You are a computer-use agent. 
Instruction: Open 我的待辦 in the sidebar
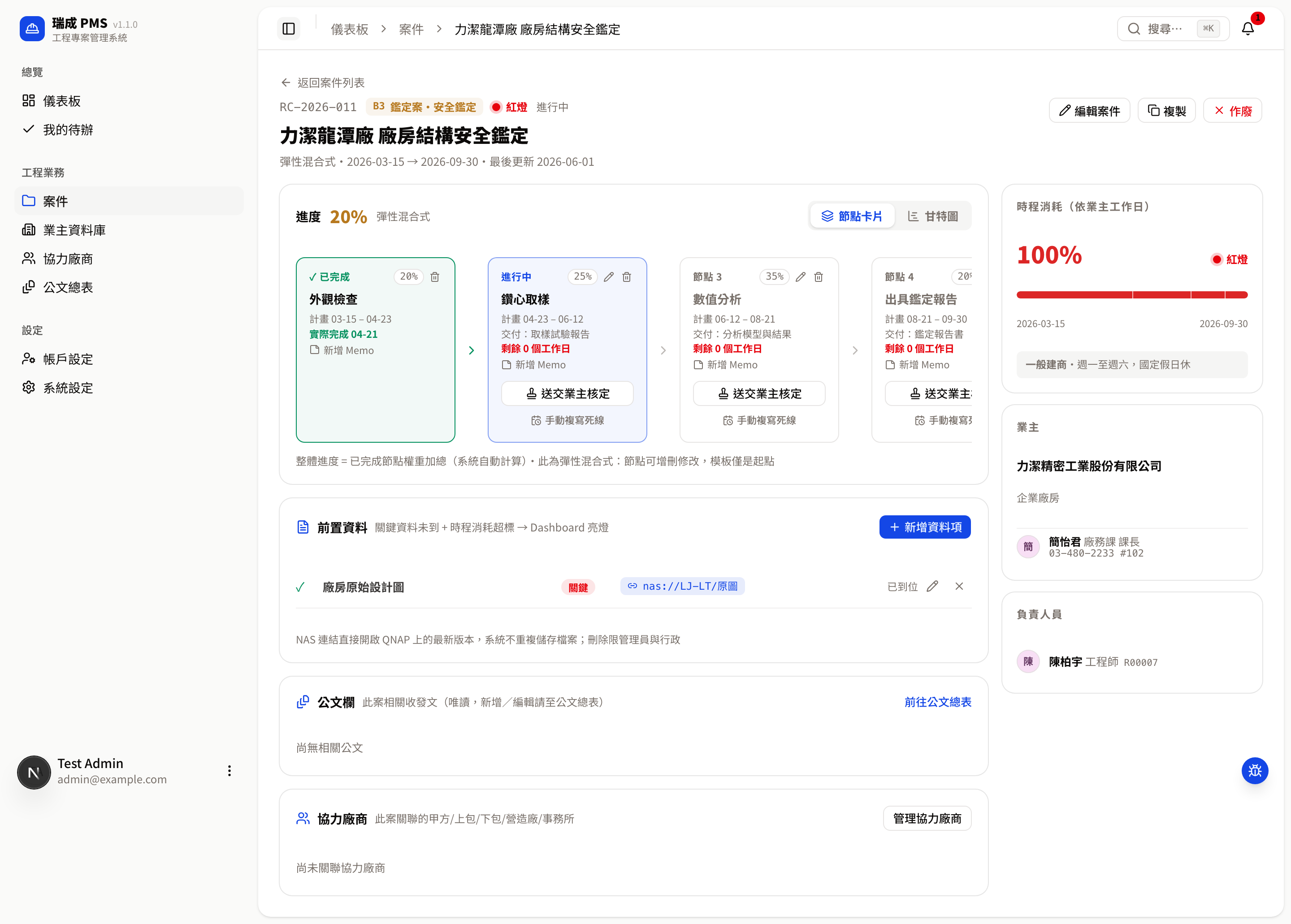tap(129, 129)
